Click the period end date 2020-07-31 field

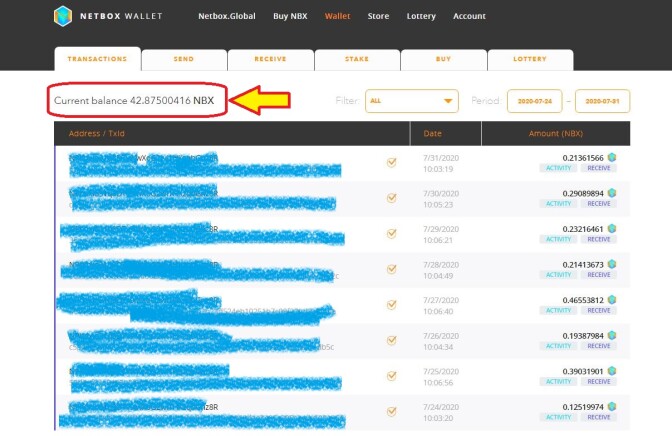[602, 101]
